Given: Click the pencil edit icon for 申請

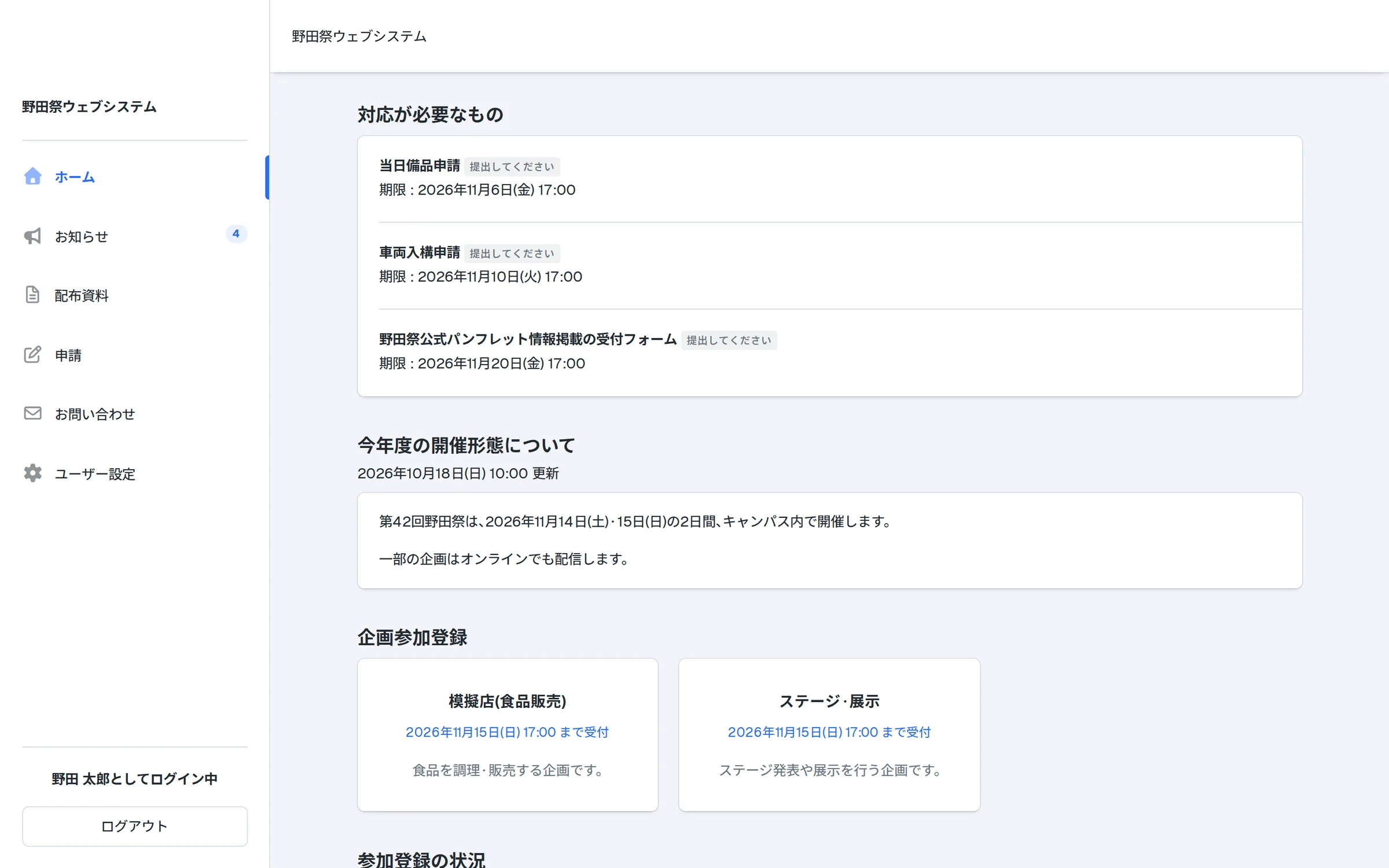Looking at the screenshot, I should 32,355.
